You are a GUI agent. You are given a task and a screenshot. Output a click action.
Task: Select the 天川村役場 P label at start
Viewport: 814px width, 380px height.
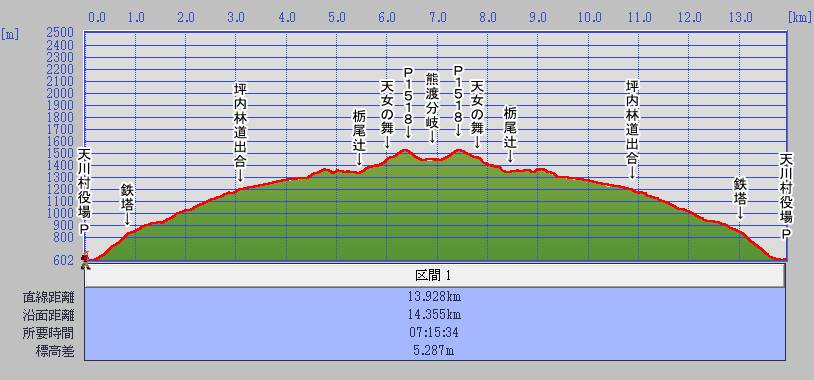pos(84,191)
